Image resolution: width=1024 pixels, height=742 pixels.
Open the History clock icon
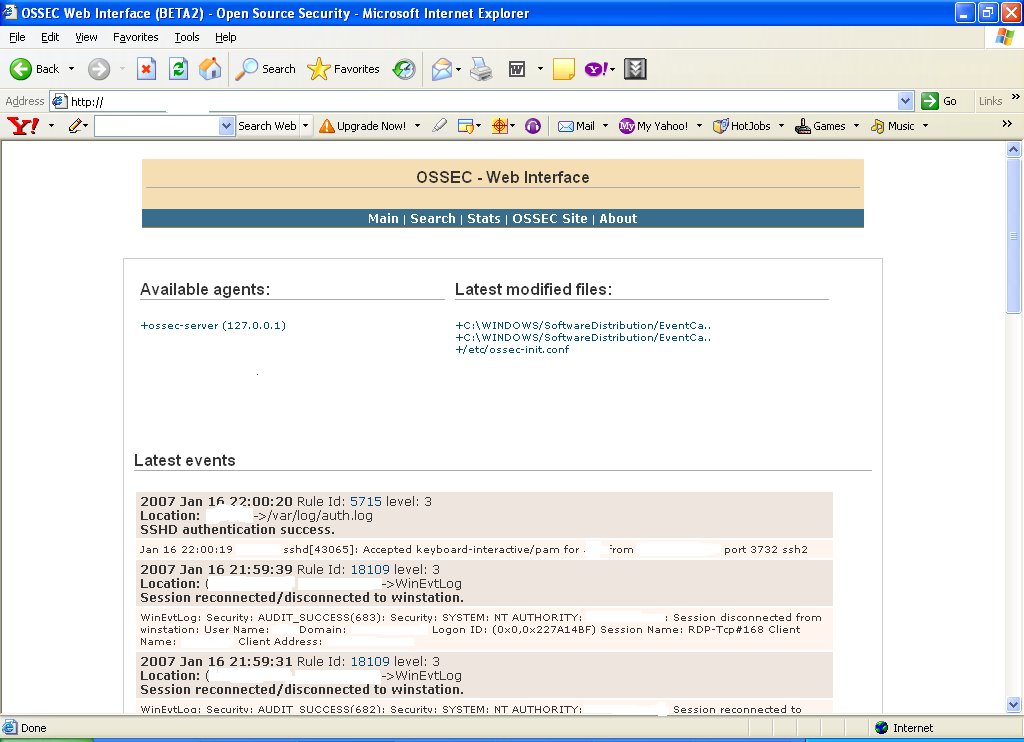tap(404, 69)
